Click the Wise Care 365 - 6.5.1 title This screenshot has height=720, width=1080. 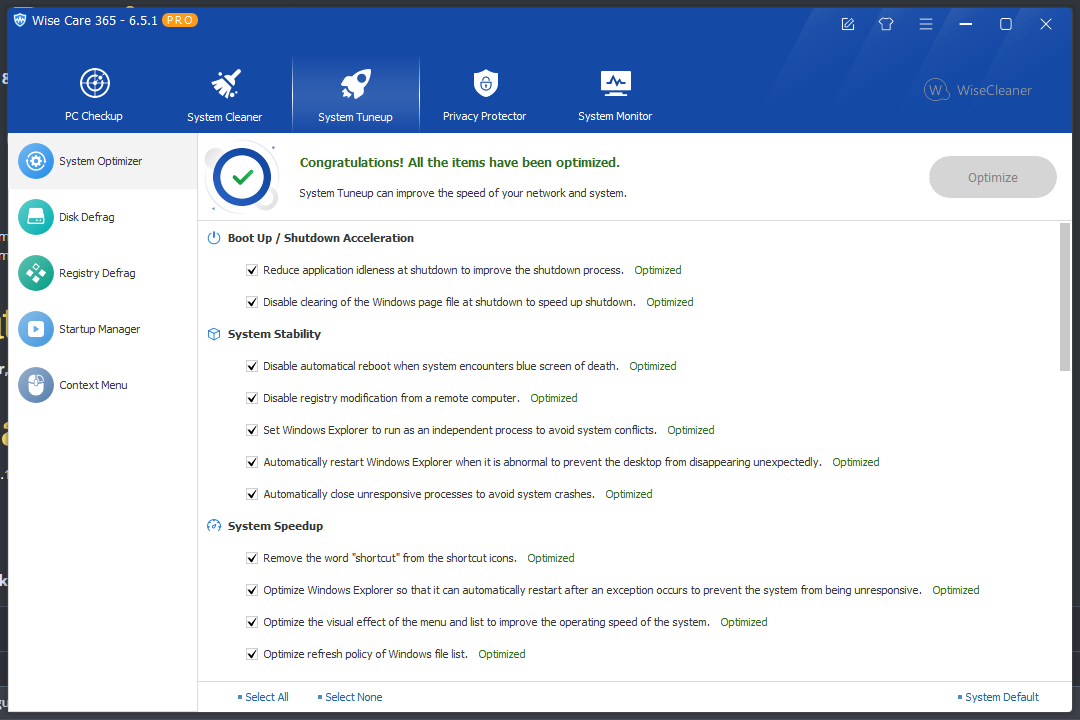(95, 21)
